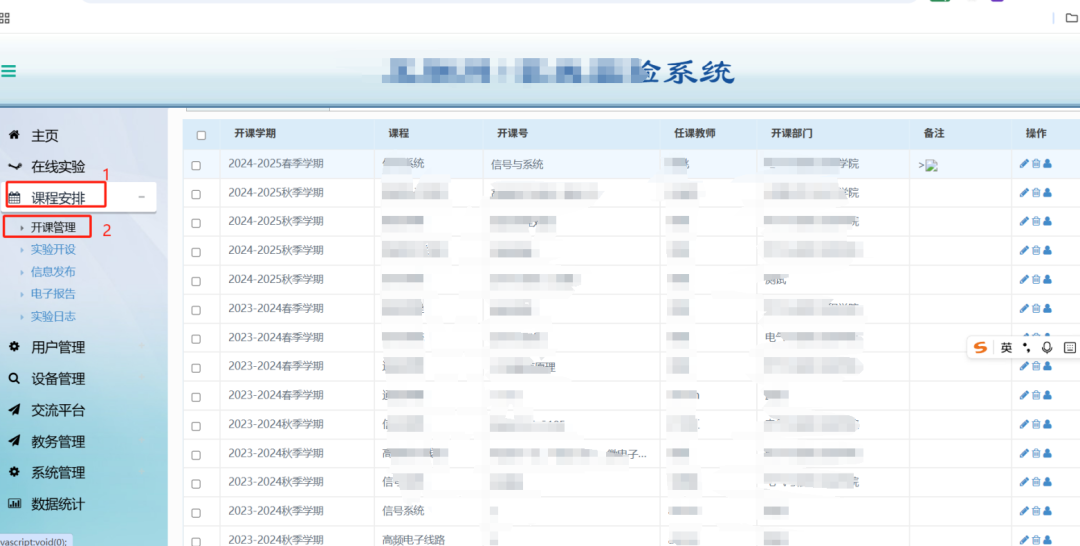This screenshot has height=546, width=1080.
Task: Check the first 2023-2024秋季学期 row checkbox
Action: [x=196, y=426]
